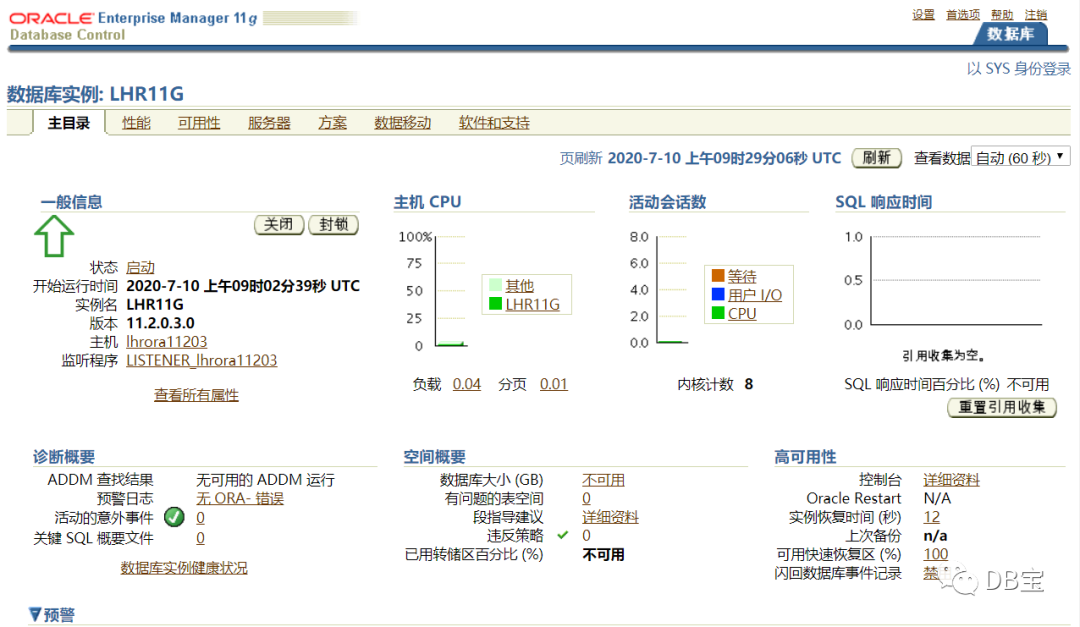Viewport: 1080px width, 627px height.
Task: Click the 关键 SQL 概要文件 count 0 link
Action: pos(200,538)
